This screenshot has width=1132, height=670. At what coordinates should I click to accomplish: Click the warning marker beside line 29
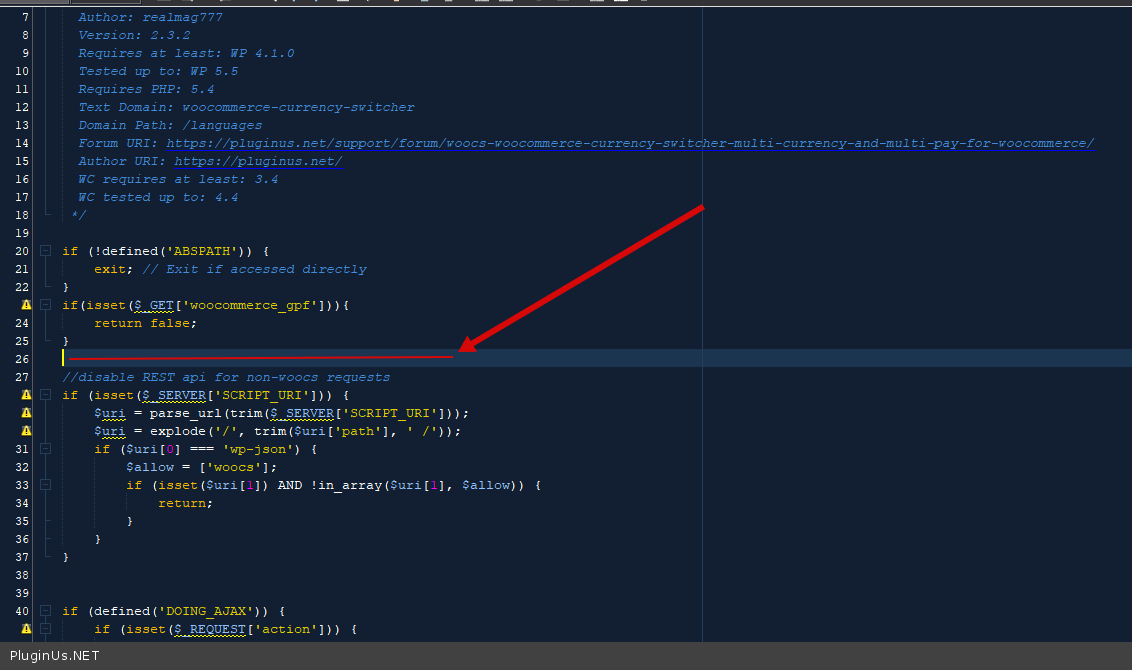26,413
